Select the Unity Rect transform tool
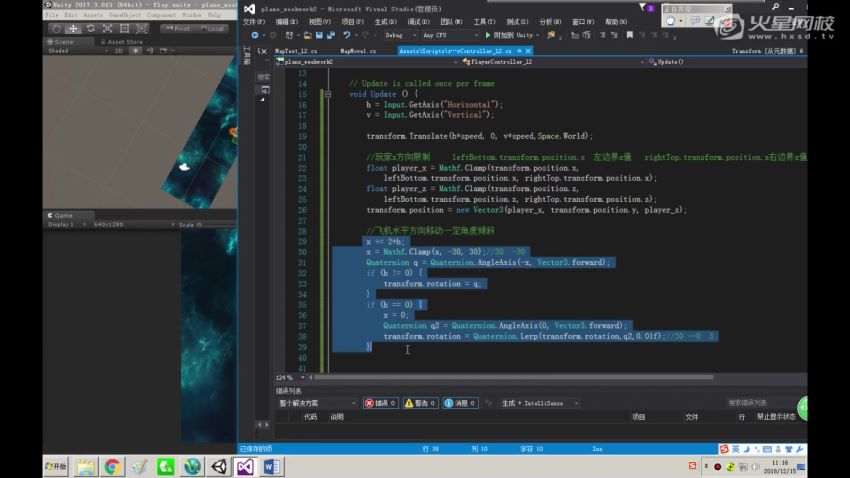Viewport: 850px width, 478px height. (x=126, y=28)
